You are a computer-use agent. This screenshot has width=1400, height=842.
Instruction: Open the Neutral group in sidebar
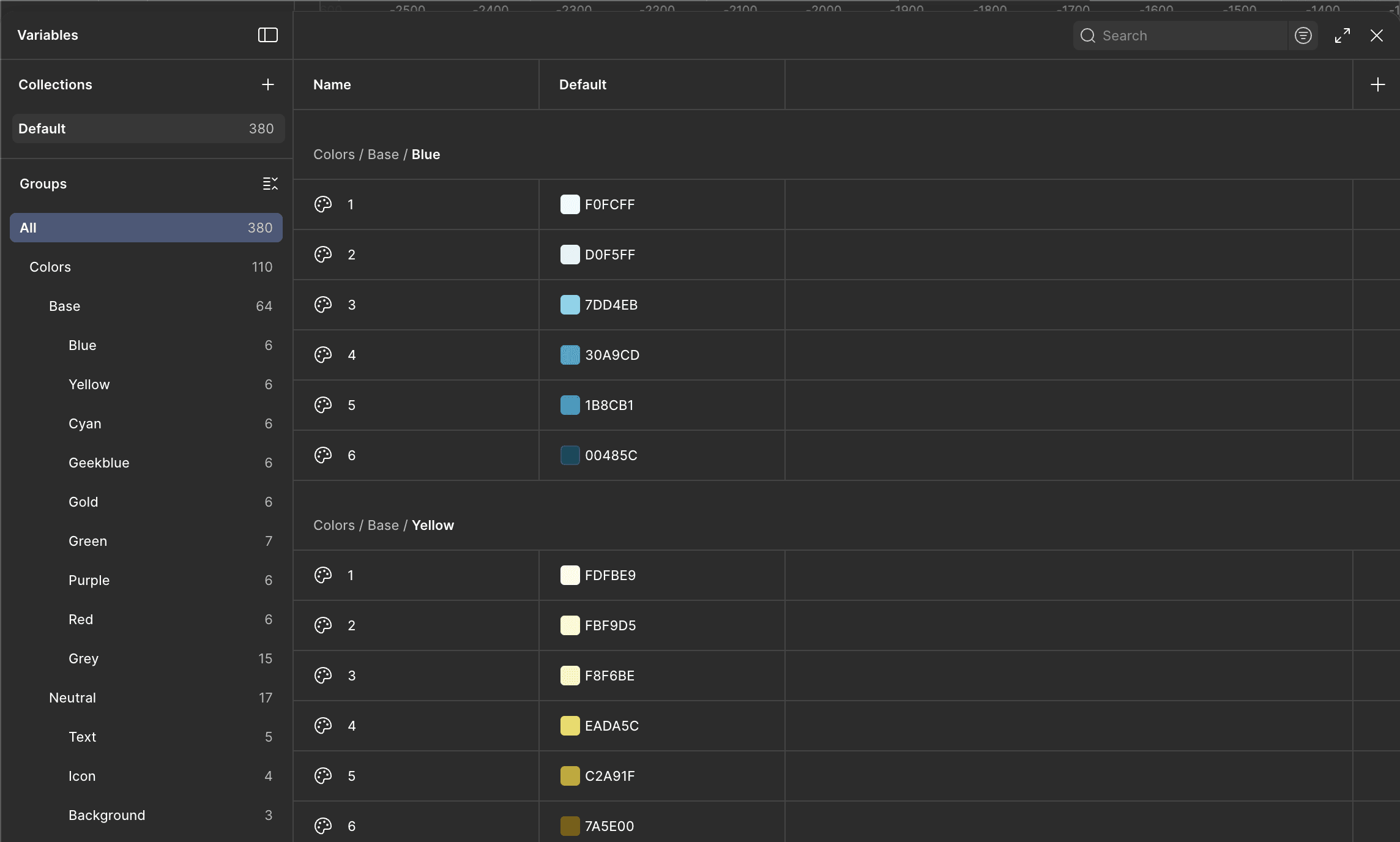tap(72, 698)
